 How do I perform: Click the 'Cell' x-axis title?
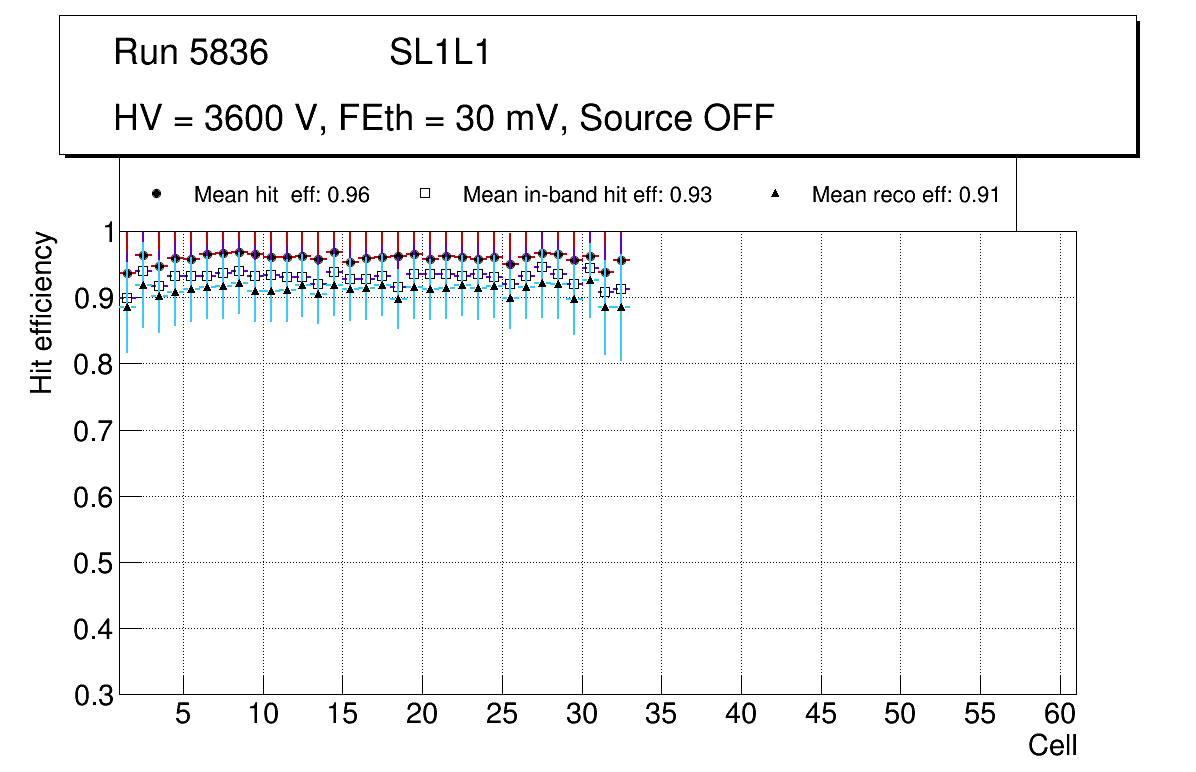point(1052,745)
